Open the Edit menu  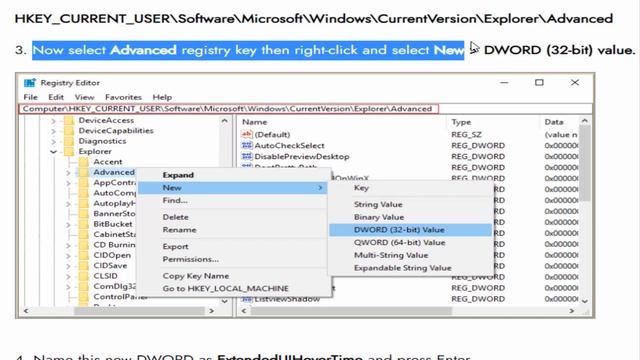click(56, 97)
